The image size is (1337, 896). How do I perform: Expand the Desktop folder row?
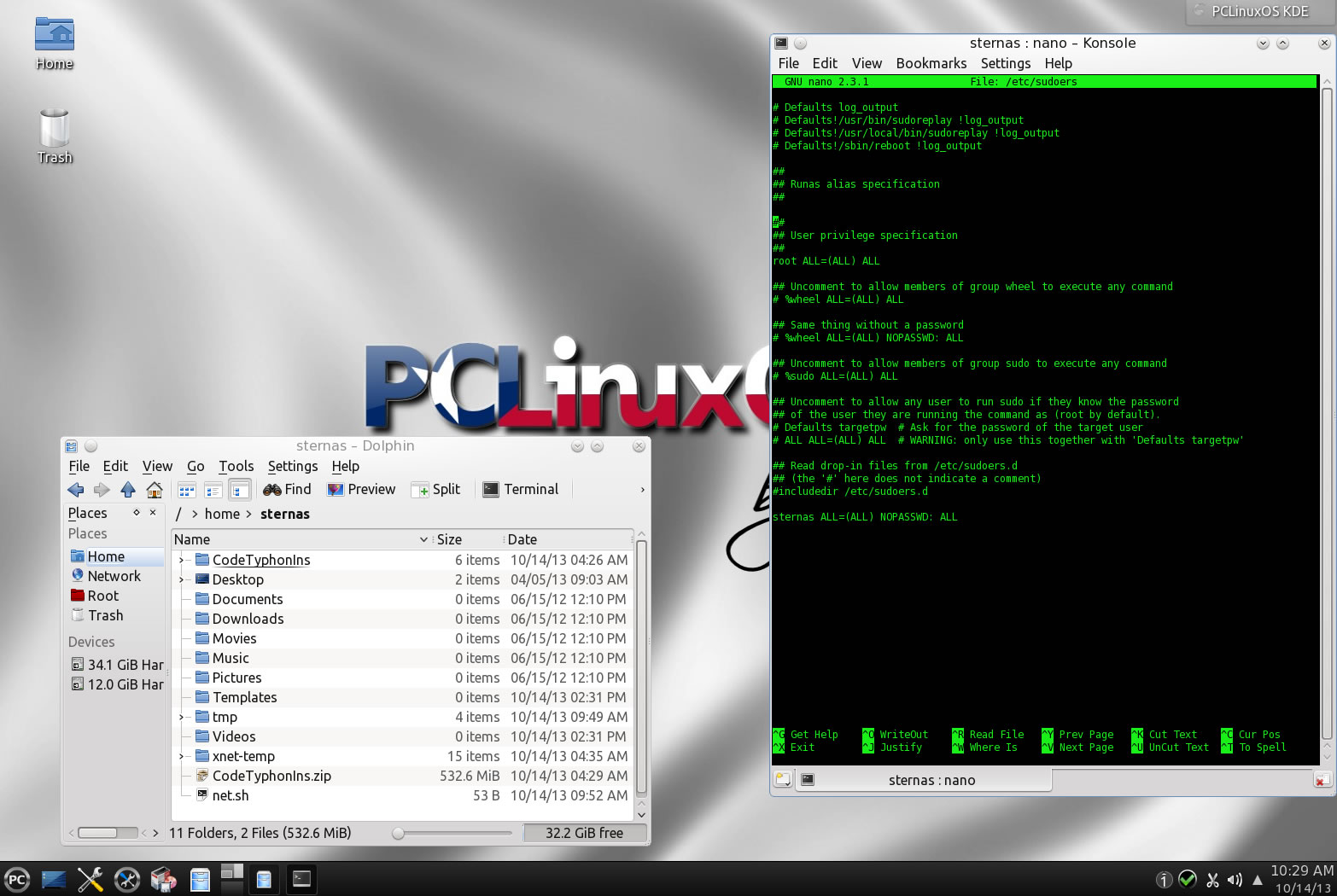pyautogui.click(x=181, y=579)
